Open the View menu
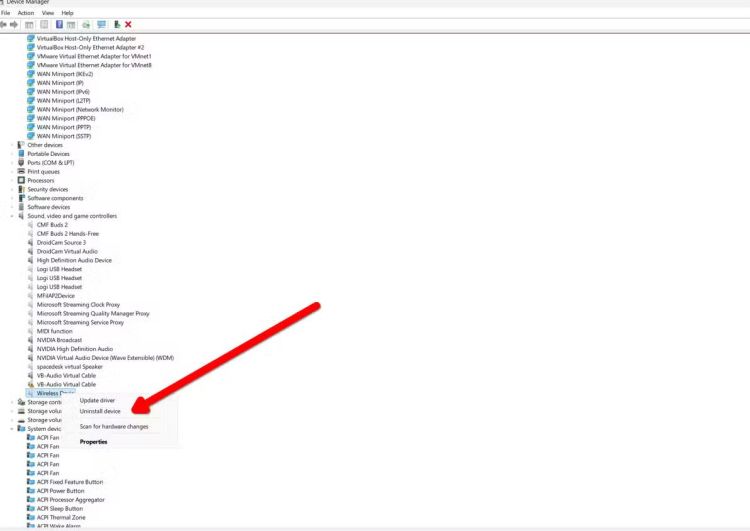Viewport: 750px width, 531px height. click(46, 13)
